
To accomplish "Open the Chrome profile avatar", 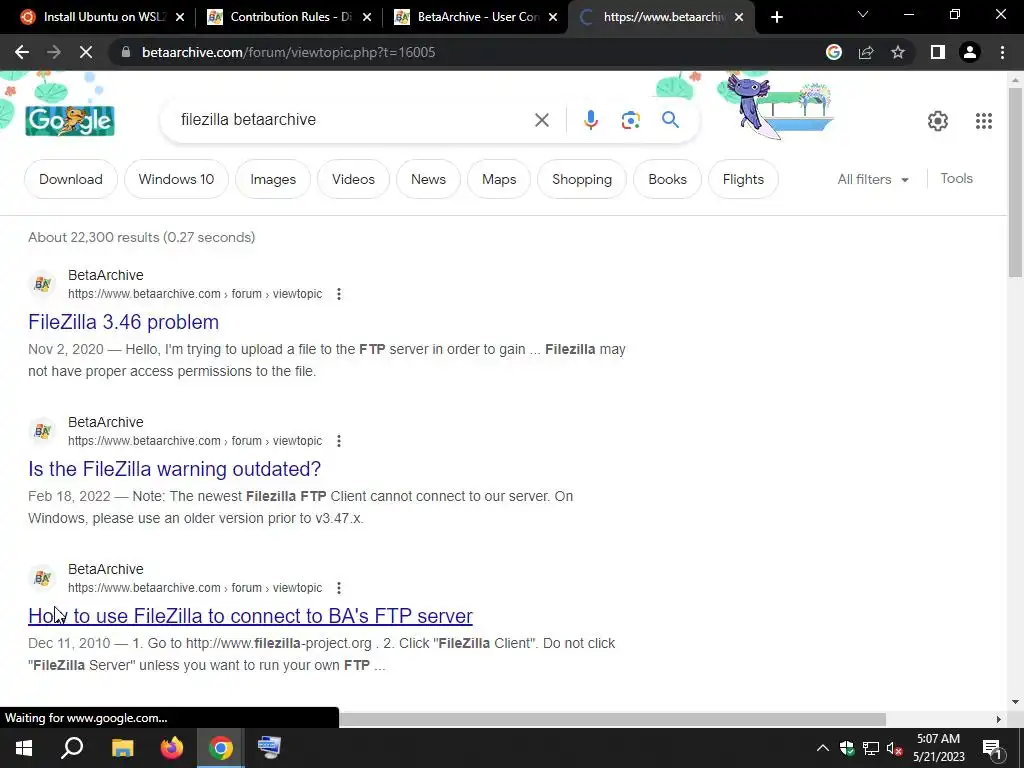I will pos(970,52).
